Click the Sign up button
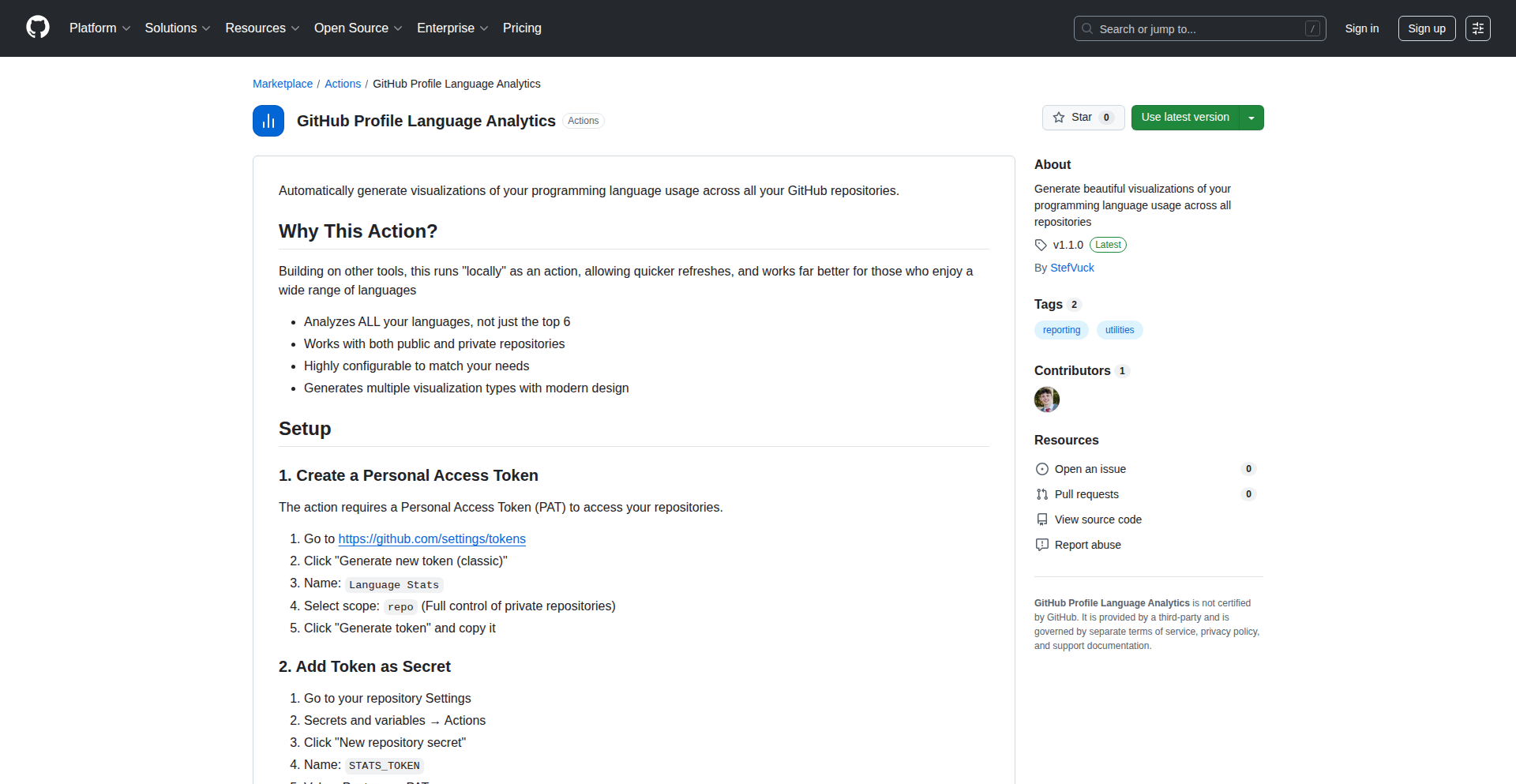 tap(1426, 28)
